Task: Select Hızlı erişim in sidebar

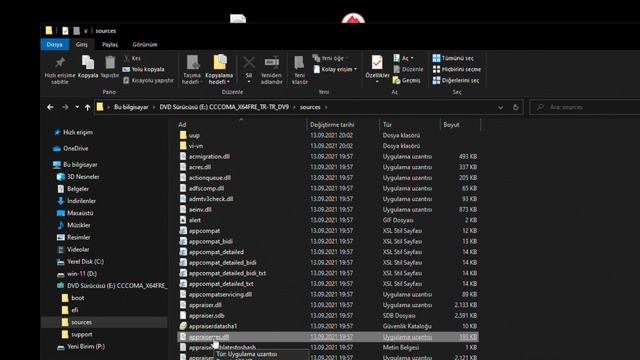Action: 73,132
